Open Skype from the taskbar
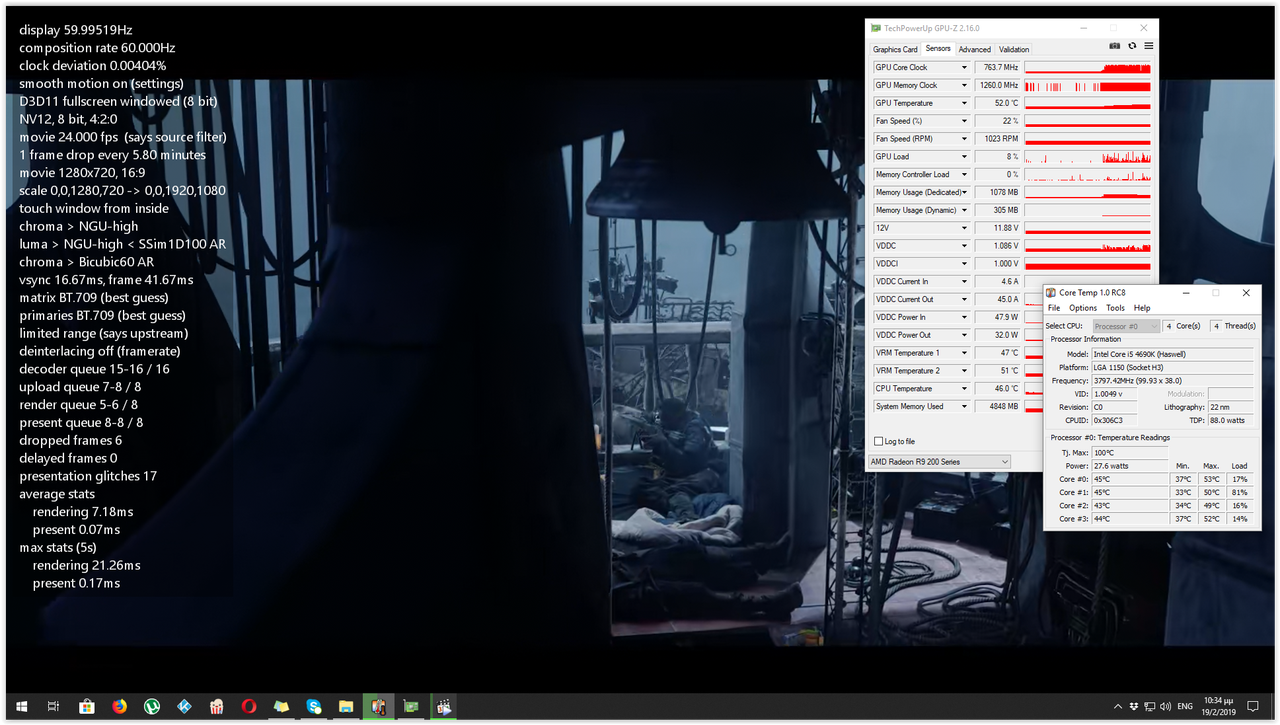This screenshot has height=725, width=1280. [x=314, y=706]
